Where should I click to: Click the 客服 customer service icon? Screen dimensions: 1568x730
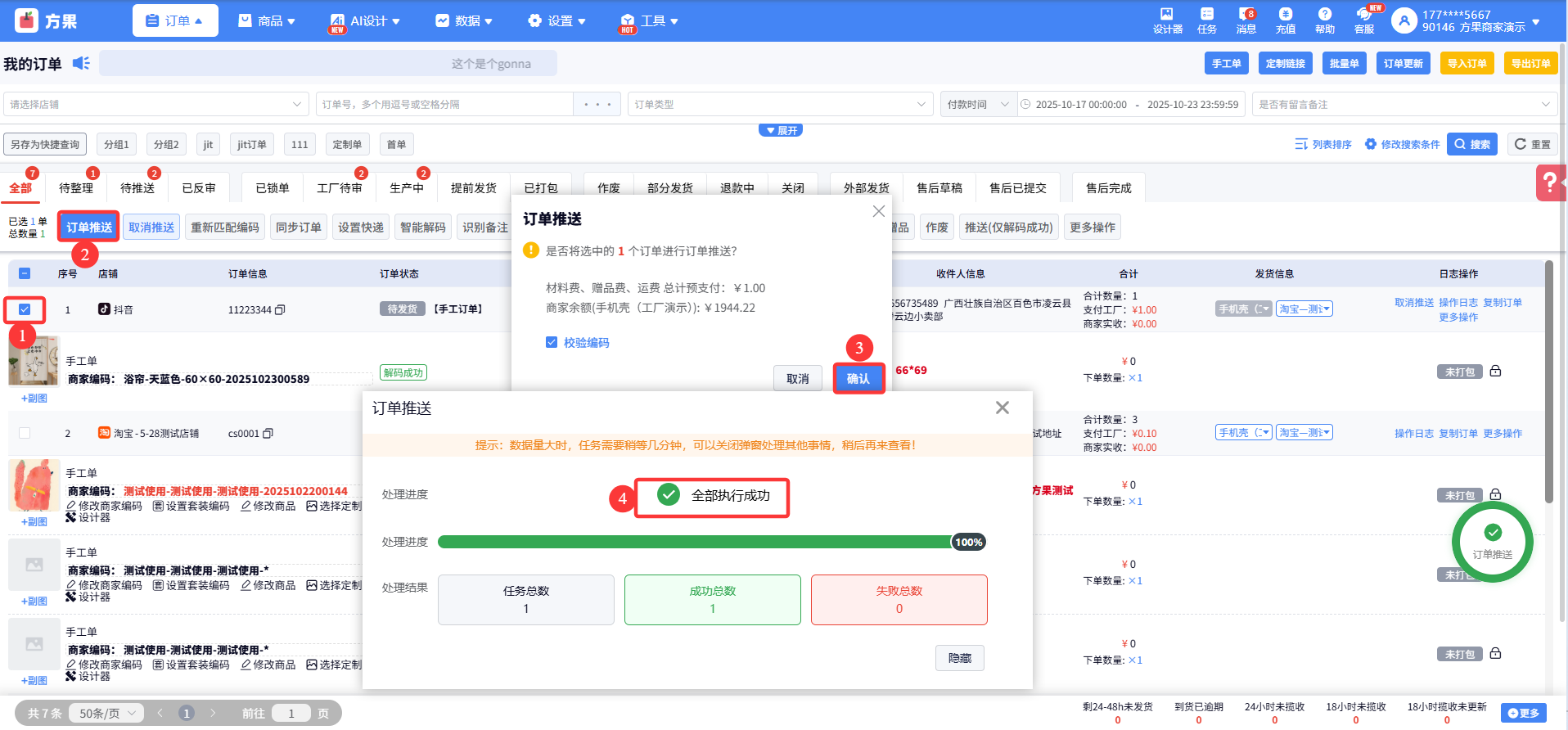1363,20
